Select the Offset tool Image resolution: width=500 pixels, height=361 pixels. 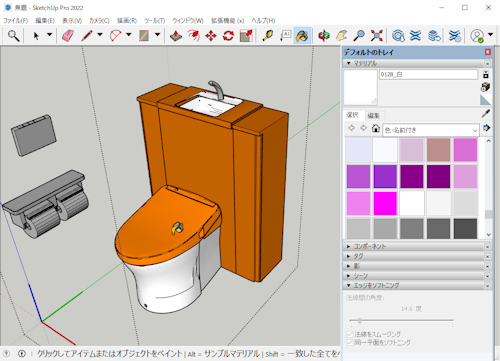pos(194,36)
